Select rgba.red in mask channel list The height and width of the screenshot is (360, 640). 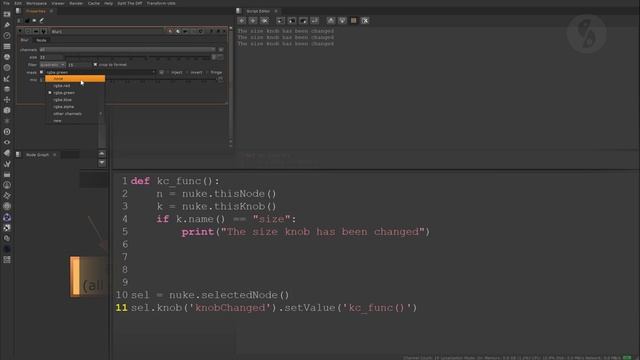point(75,86)
